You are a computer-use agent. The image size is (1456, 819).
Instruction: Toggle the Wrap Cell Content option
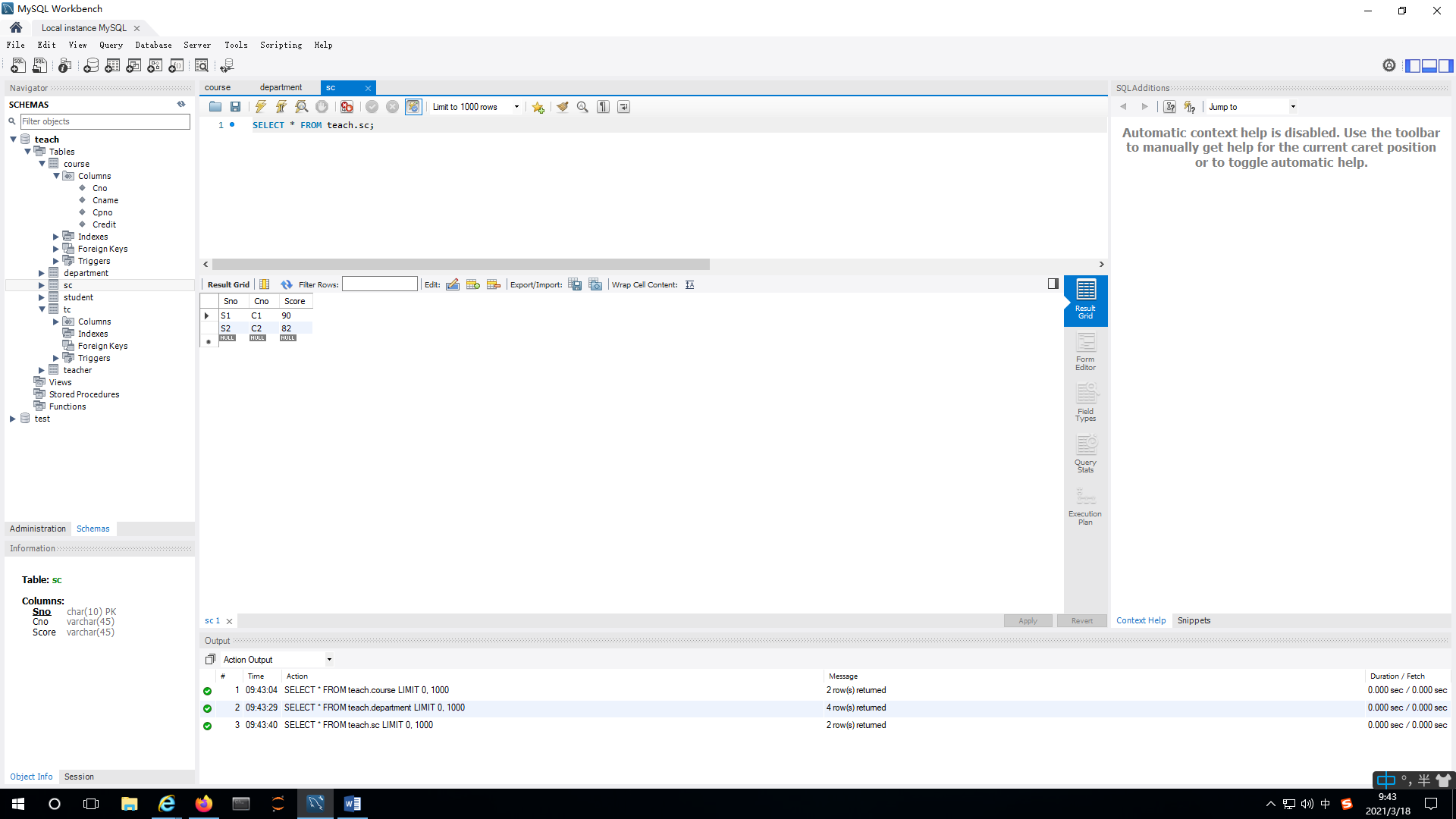pos(690,284)
